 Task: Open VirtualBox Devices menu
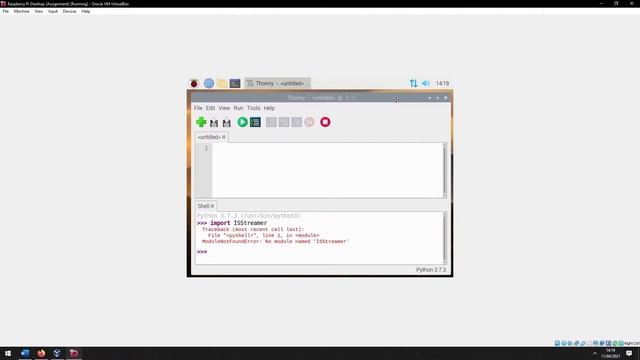point(69,11)
